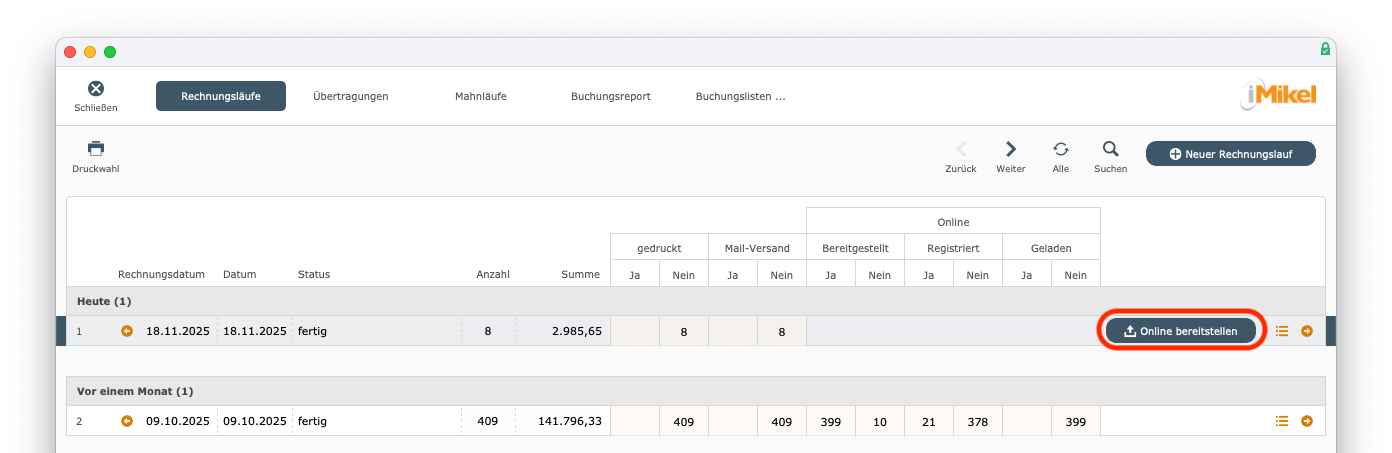Open Suchen magnifier search
1392x453 pixels.
[x=1110, y=149]
